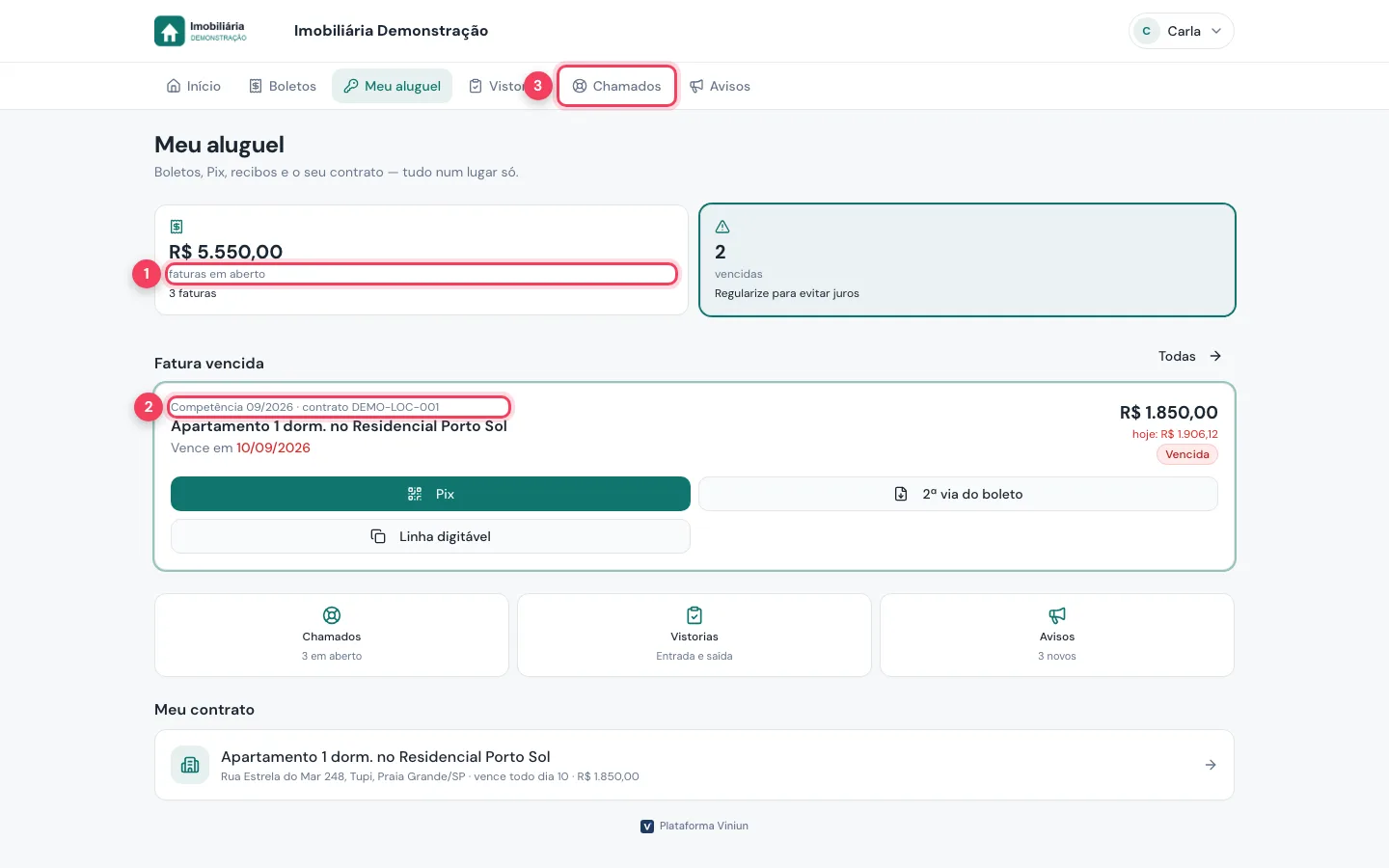Download the 2ª via do boleto
This screenshot has height=868, width=1389.
958,494
